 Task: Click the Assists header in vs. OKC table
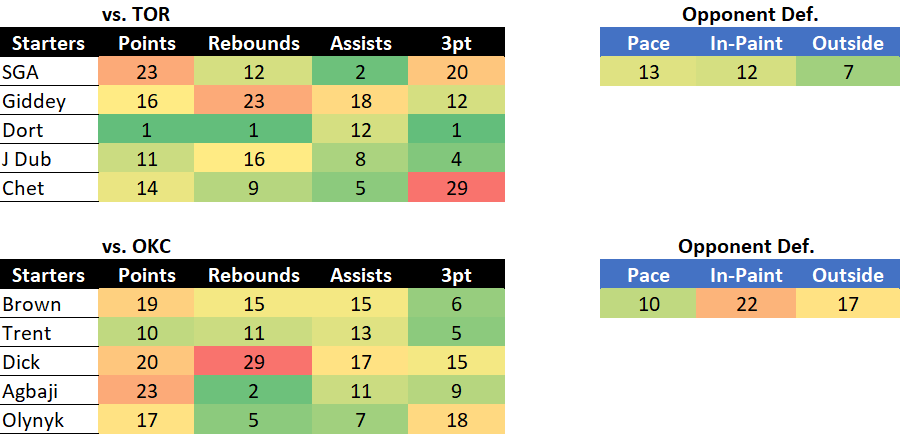point(360,275)
